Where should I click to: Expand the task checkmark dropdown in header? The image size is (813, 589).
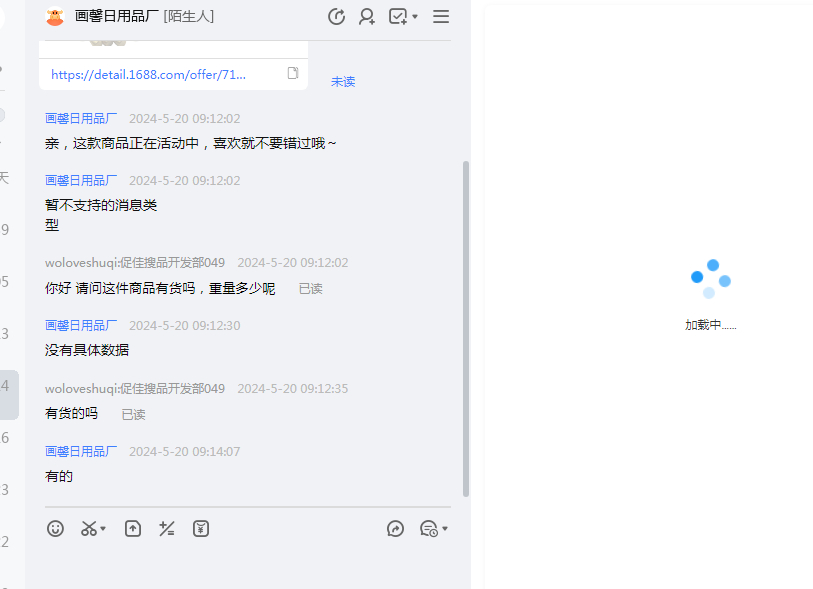[415, 16]
